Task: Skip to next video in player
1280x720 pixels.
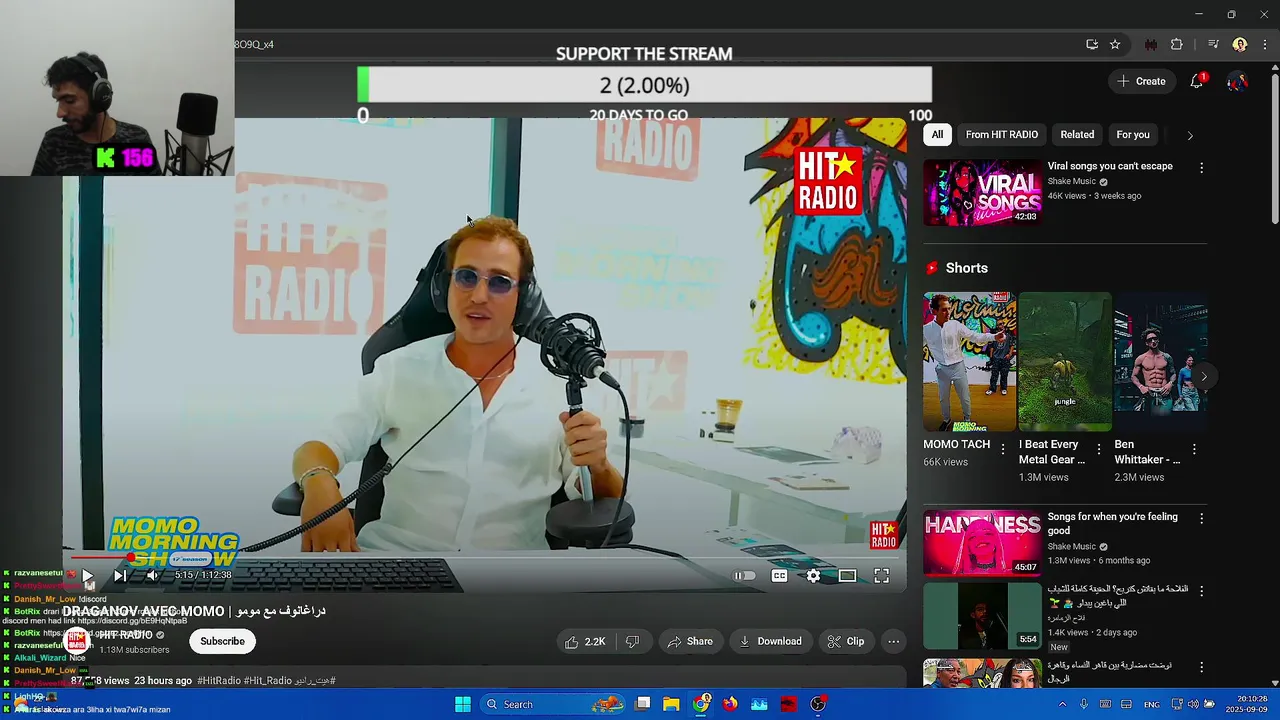Action: (x=120, y=576)
